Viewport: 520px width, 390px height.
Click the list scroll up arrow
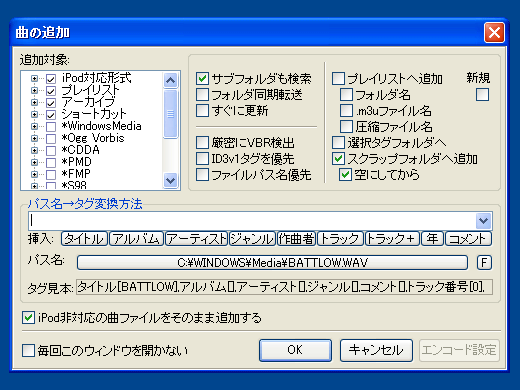171,80
